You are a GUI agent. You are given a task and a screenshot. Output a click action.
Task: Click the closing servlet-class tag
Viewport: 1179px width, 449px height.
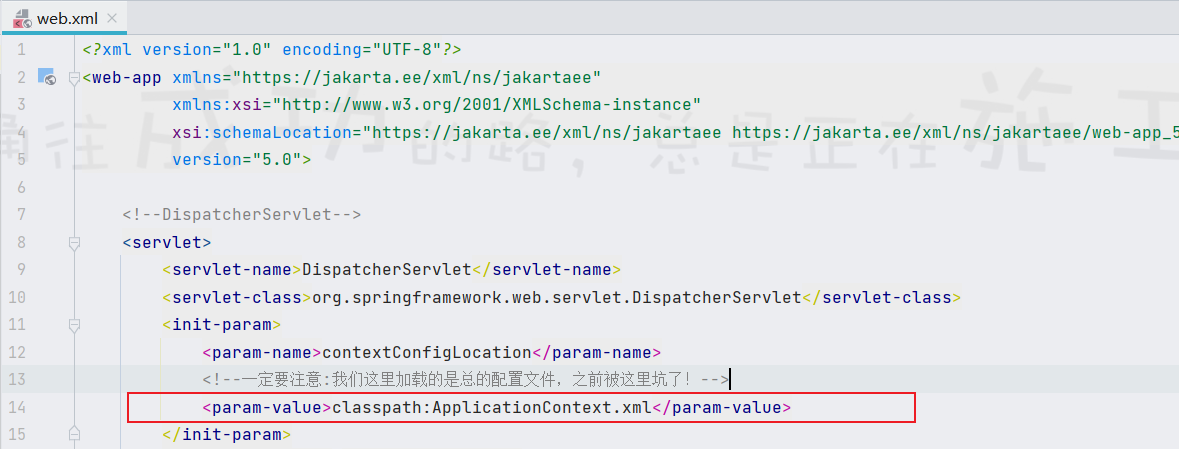[x=882, y=297]
